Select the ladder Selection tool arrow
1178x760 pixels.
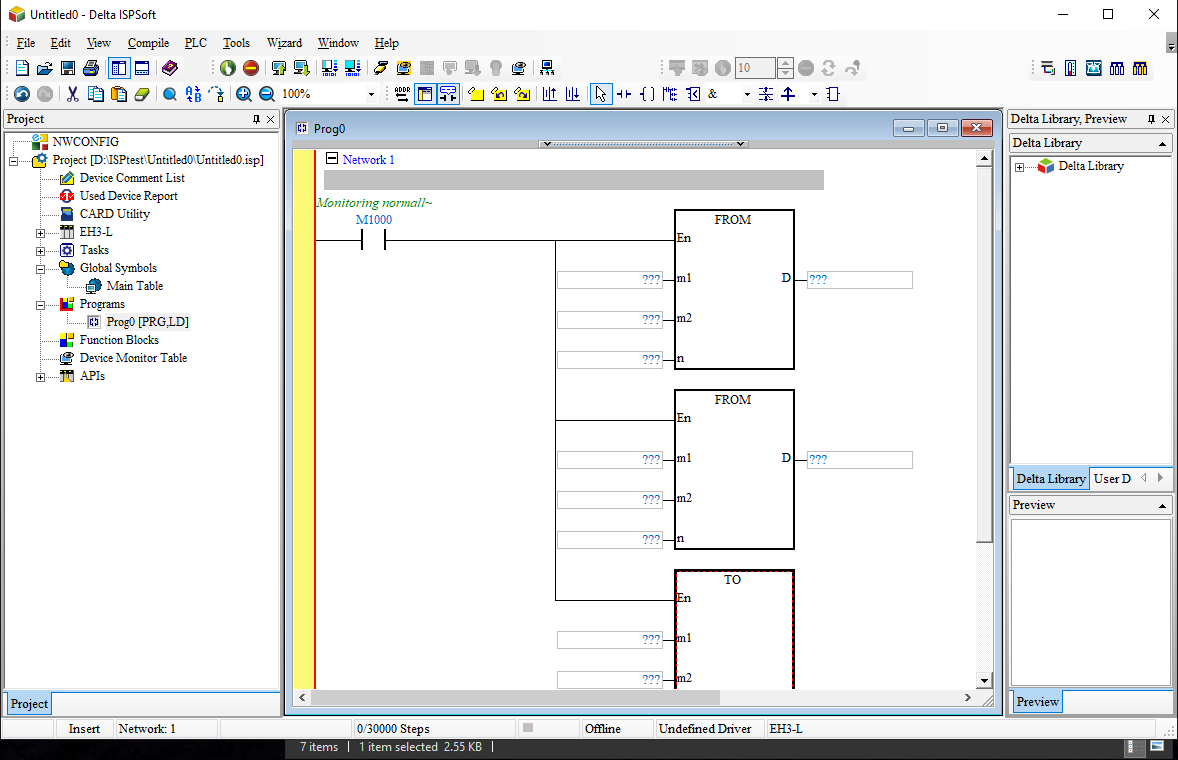601,94
